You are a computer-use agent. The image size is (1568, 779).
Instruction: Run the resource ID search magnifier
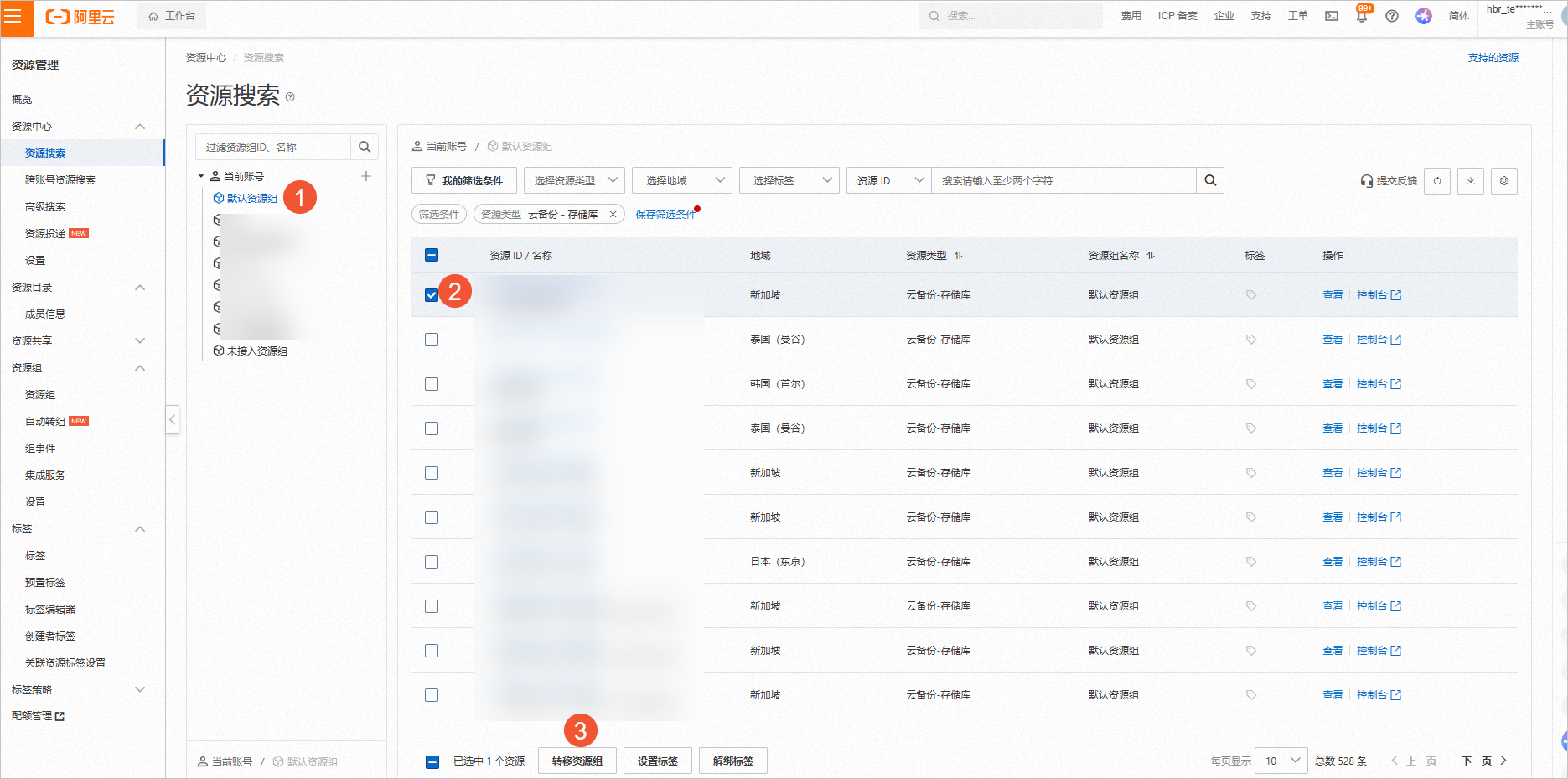pos(1210,180)
